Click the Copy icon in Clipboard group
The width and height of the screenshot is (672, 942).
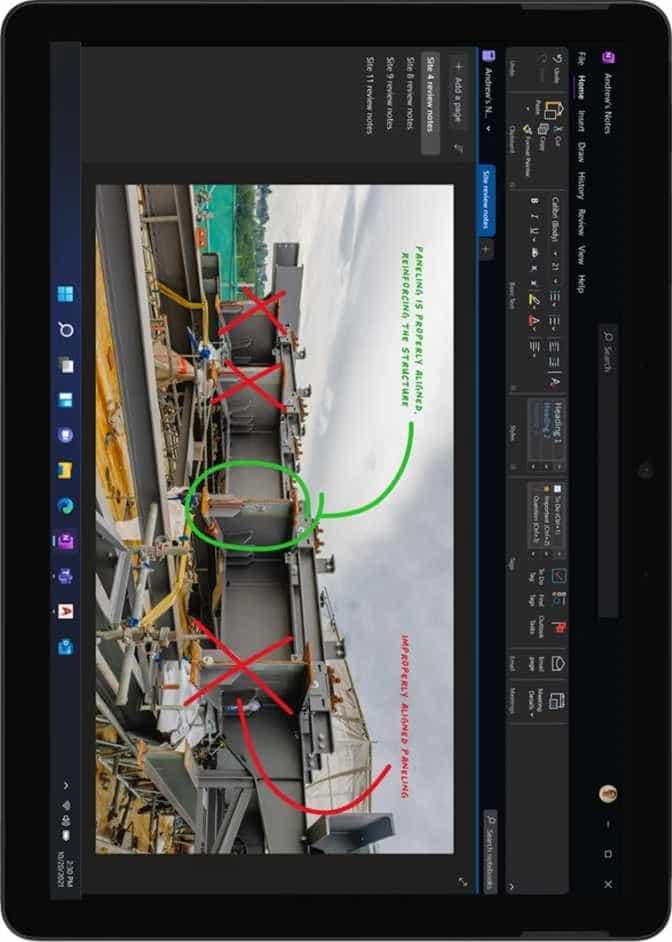[543, 128]
